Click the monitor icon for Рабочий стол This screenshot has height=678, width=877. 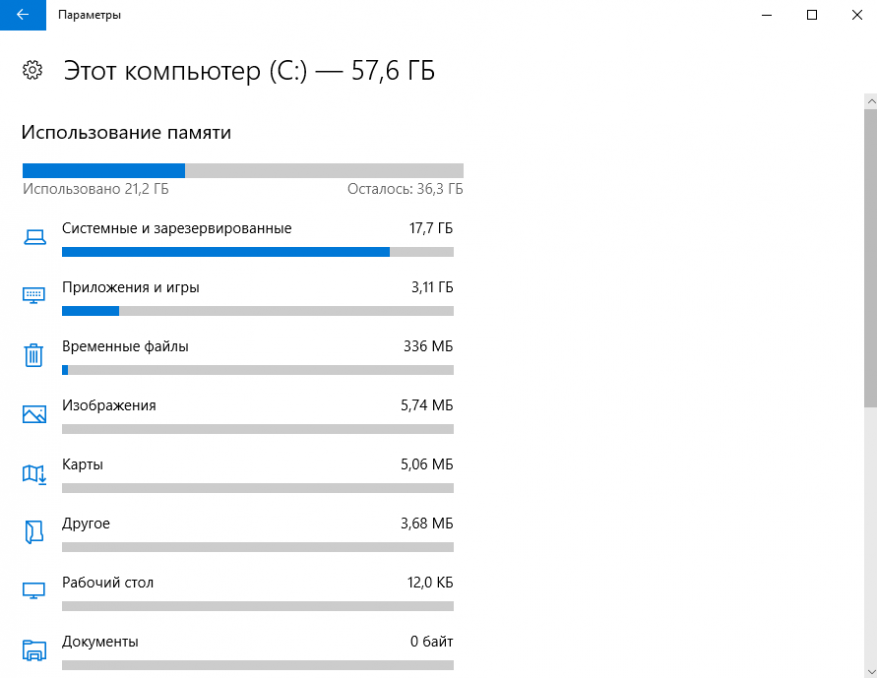[34, 590]
